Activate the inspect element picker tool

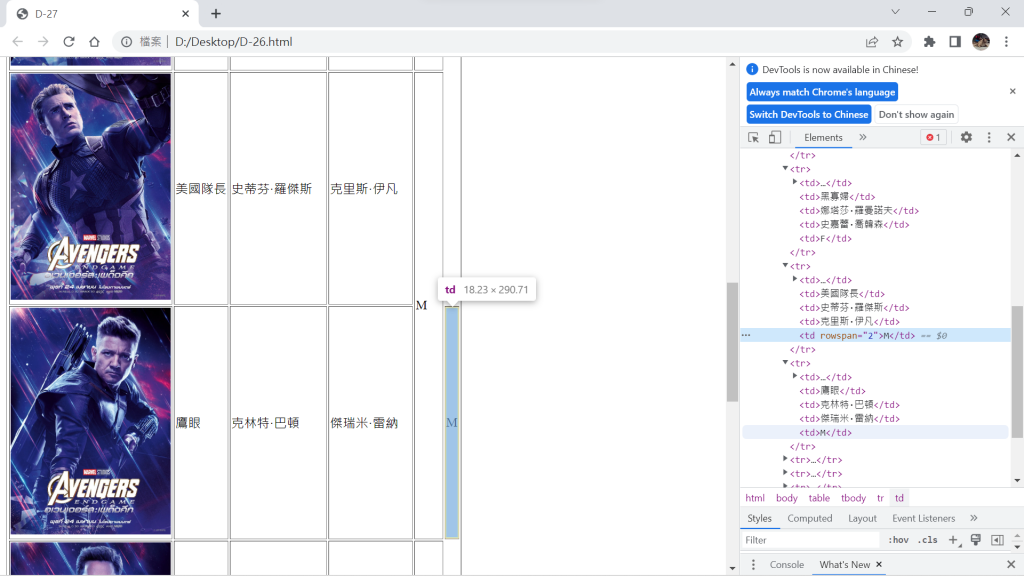coord(754,138)
